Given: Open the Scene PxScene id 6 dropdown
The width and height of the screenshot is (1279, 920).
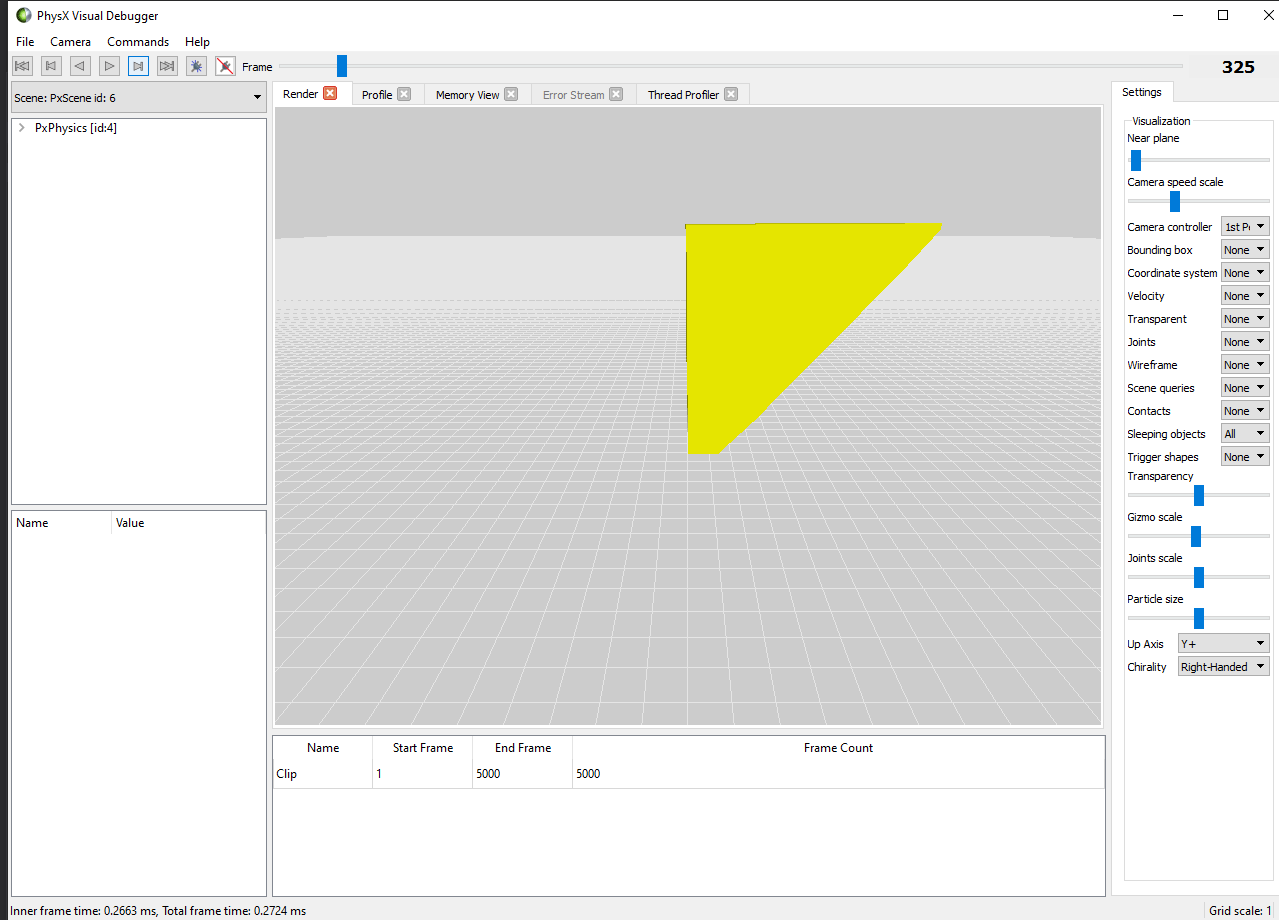Looking at the screenshot, I should coord(138,97).
